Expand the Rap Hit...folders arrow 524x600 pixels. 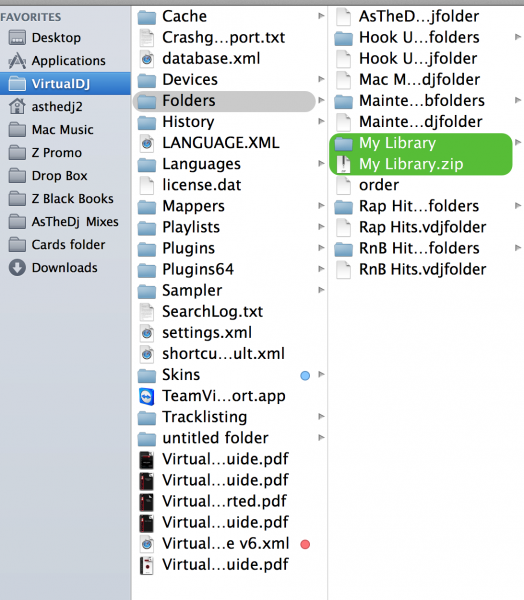(x=517, y=206)
